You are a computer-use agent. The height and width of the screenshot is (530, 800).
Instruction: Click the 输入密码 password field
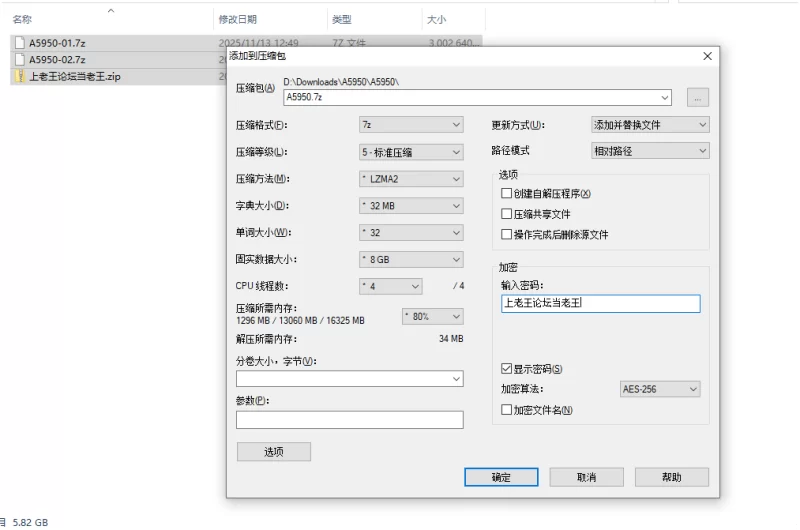[601, 304]
